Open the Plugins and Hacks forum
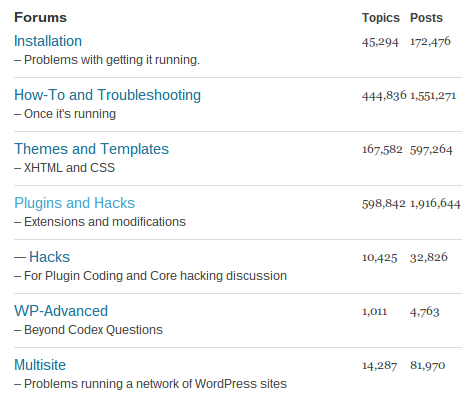 (74, 203)
